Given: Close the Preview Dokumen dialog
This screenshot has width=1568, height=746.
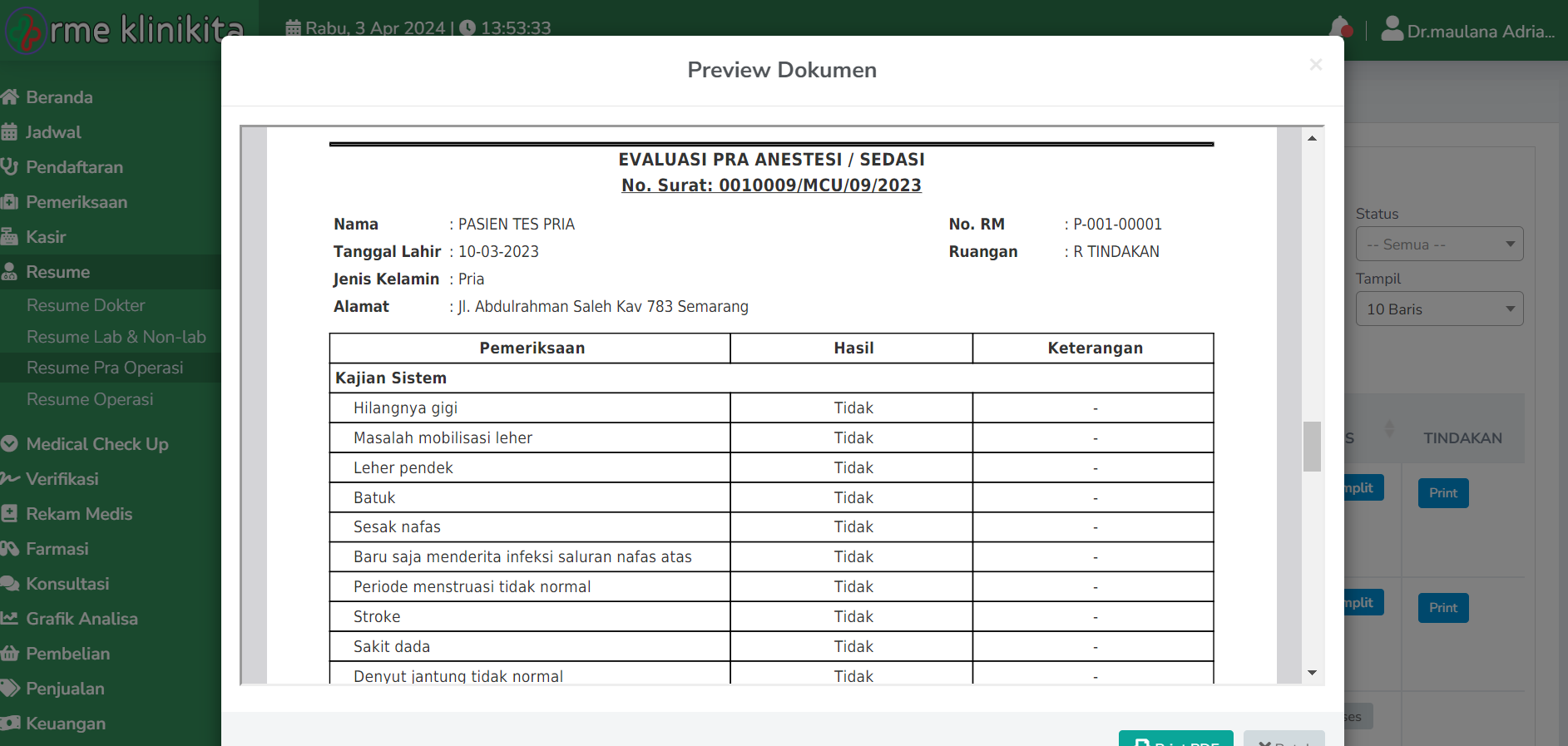Looking at the screenshot, I should tap(1315, 65).
